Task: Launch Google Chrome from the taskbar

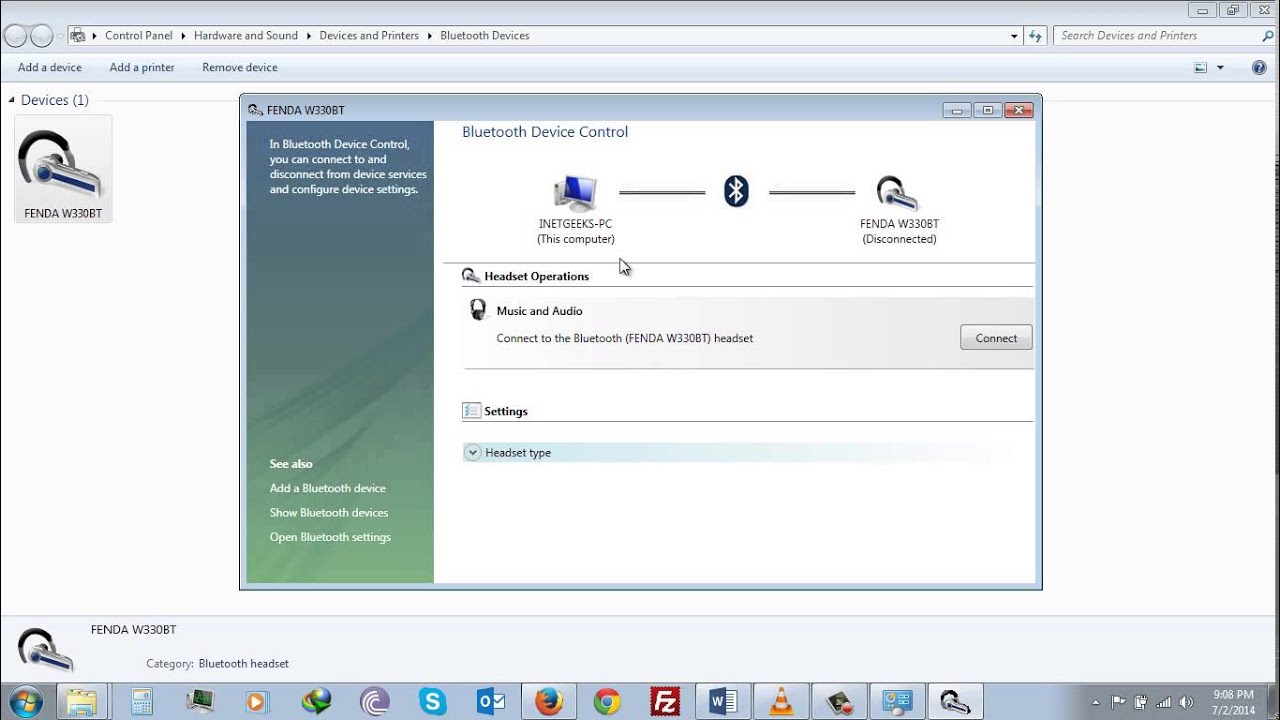Action: (607, 702)
